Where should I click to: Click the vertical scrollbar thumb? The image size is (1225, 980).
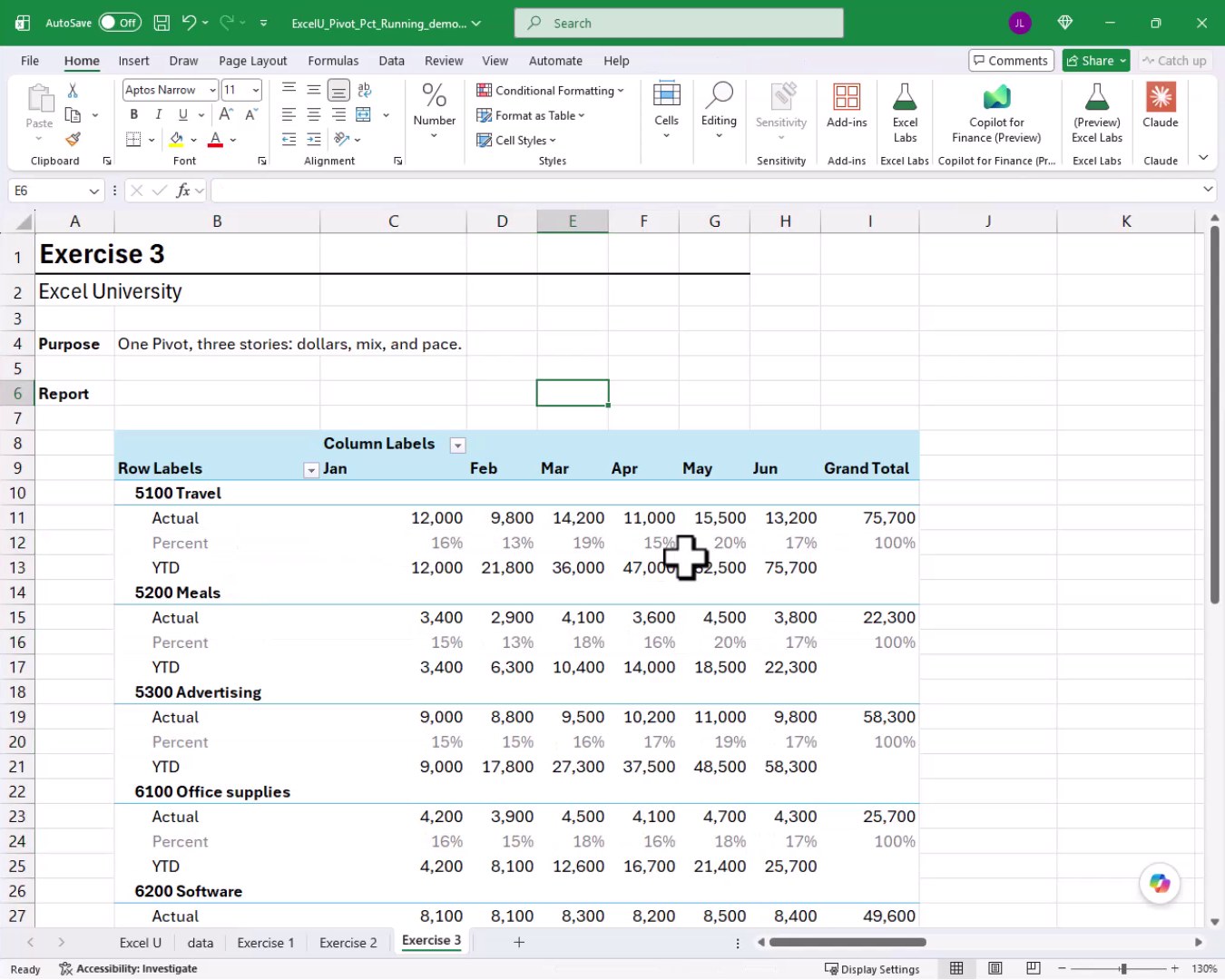coord(1215,415)
